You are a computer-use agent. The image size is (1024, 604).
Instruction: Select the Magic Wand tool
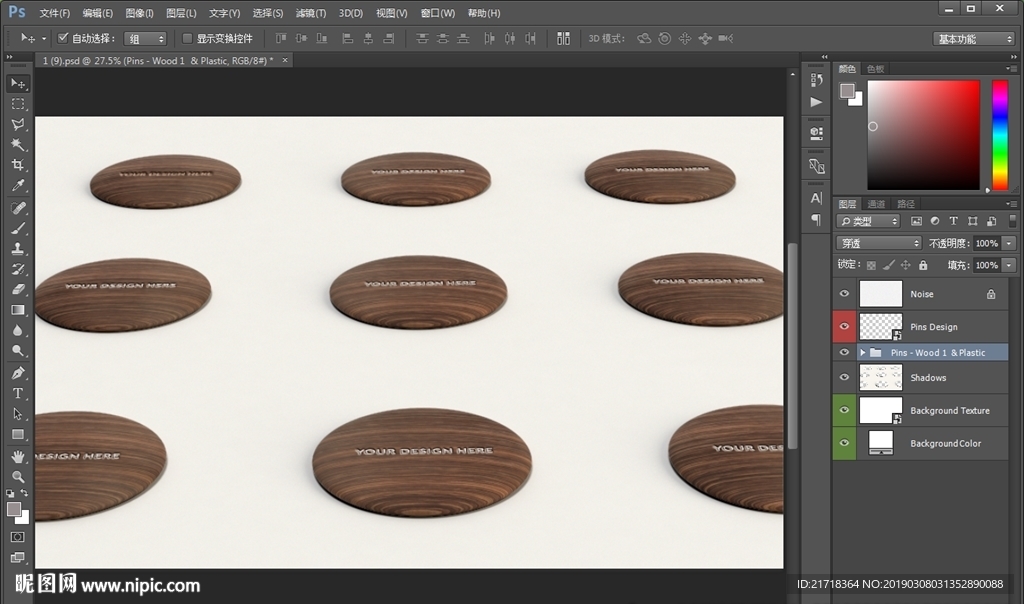[x=18, y=145]
